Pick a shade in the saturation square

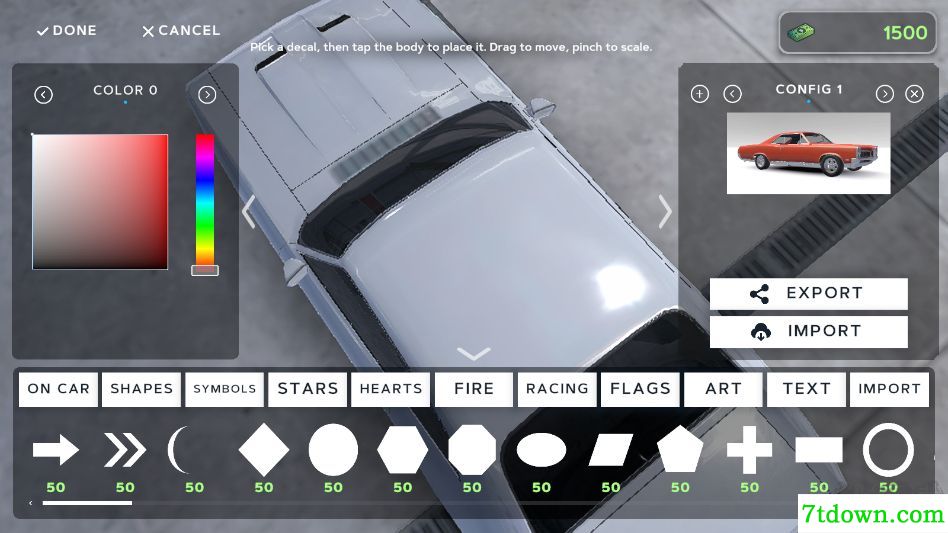tap(100, 202)
